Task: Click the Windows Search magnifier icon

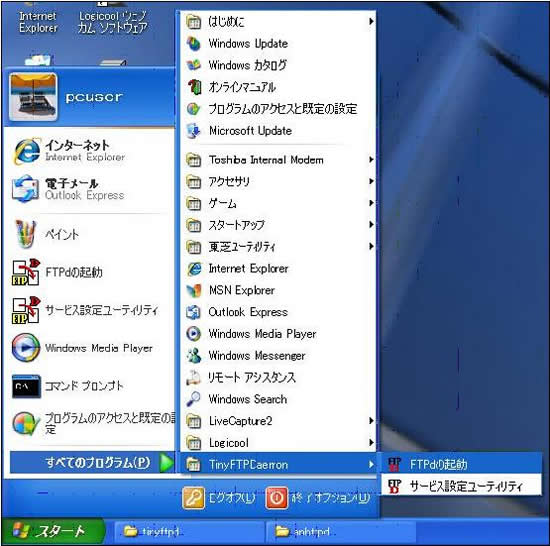Action: pyautogui.click(x=194, y=399)
